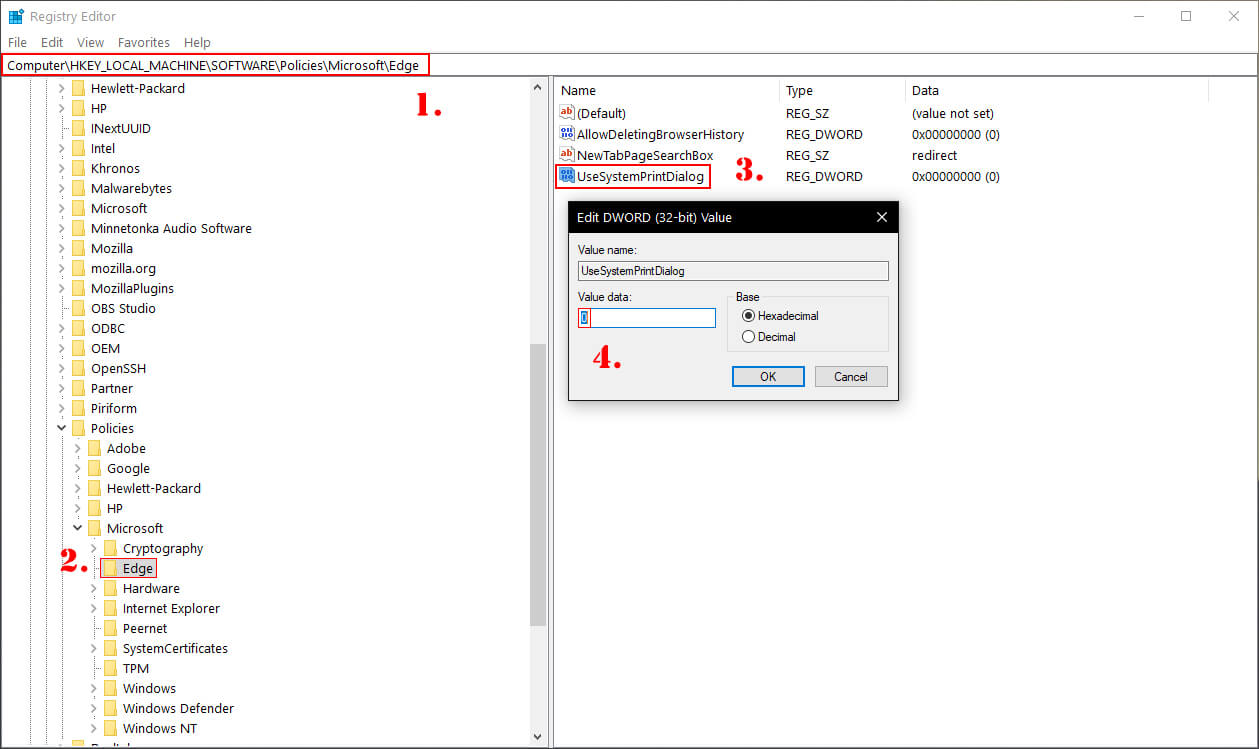Click the tree scrollbar up arrow

pyautogui.click(x=538, y=87)
